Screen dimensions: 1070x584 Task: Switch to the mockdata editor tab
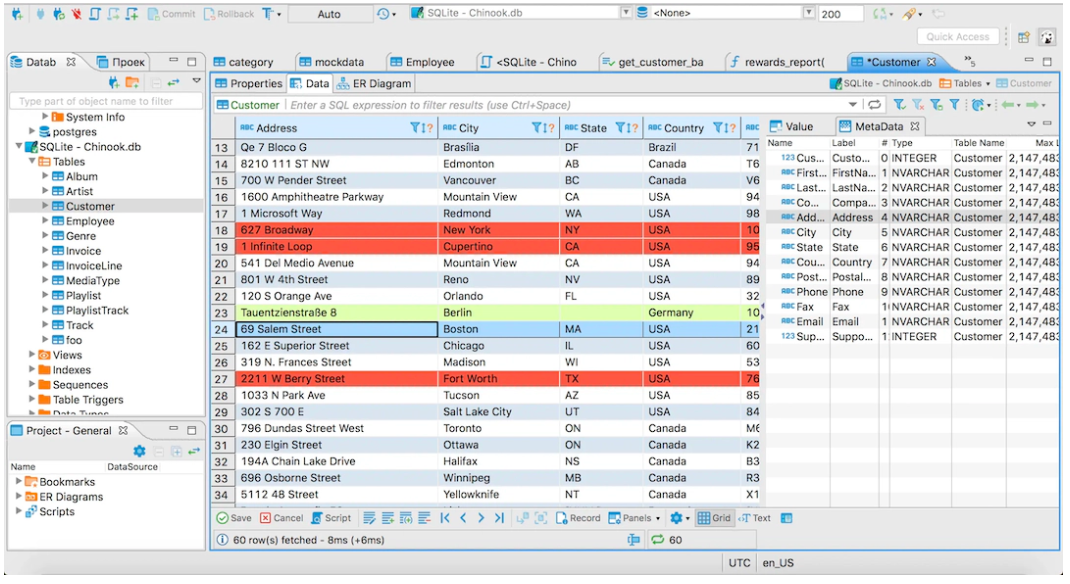tap(332, 62)
